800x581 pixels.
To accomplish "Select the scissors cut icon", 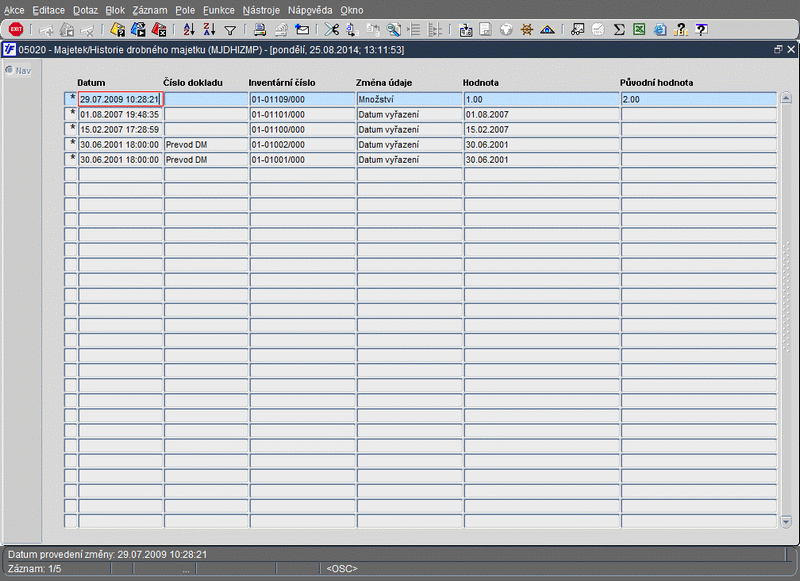I will (x=332, y=30).
